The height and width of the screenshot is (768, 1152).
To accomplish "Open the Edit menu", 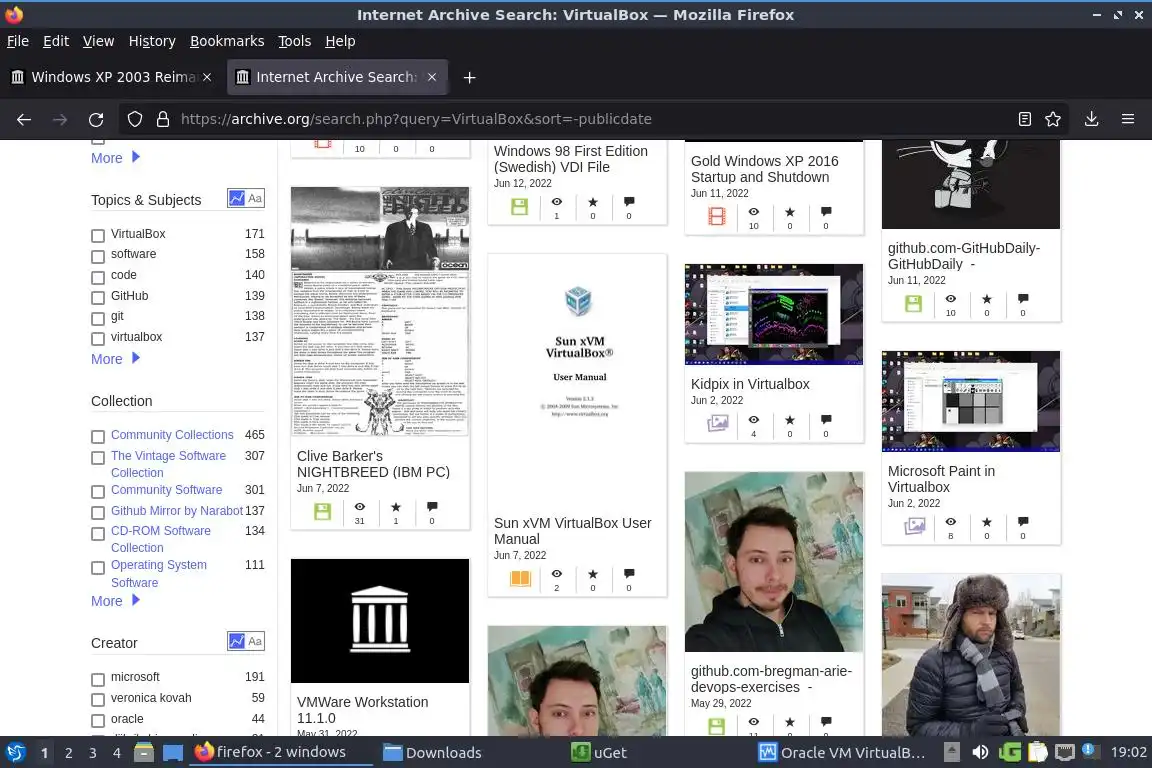I will [56, 41].
